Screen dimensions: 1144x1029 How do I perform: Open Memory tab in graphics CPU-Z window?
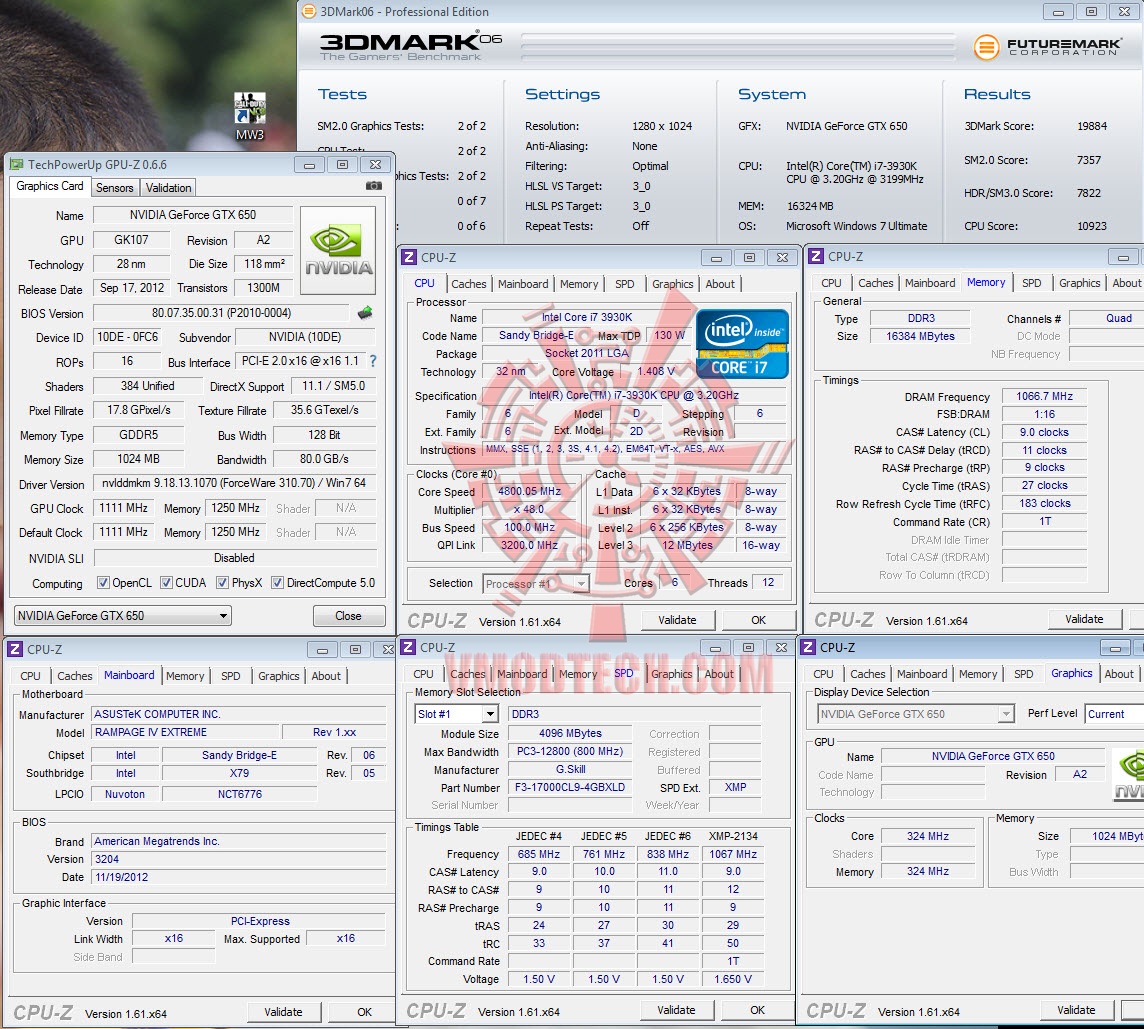point(978,674)
